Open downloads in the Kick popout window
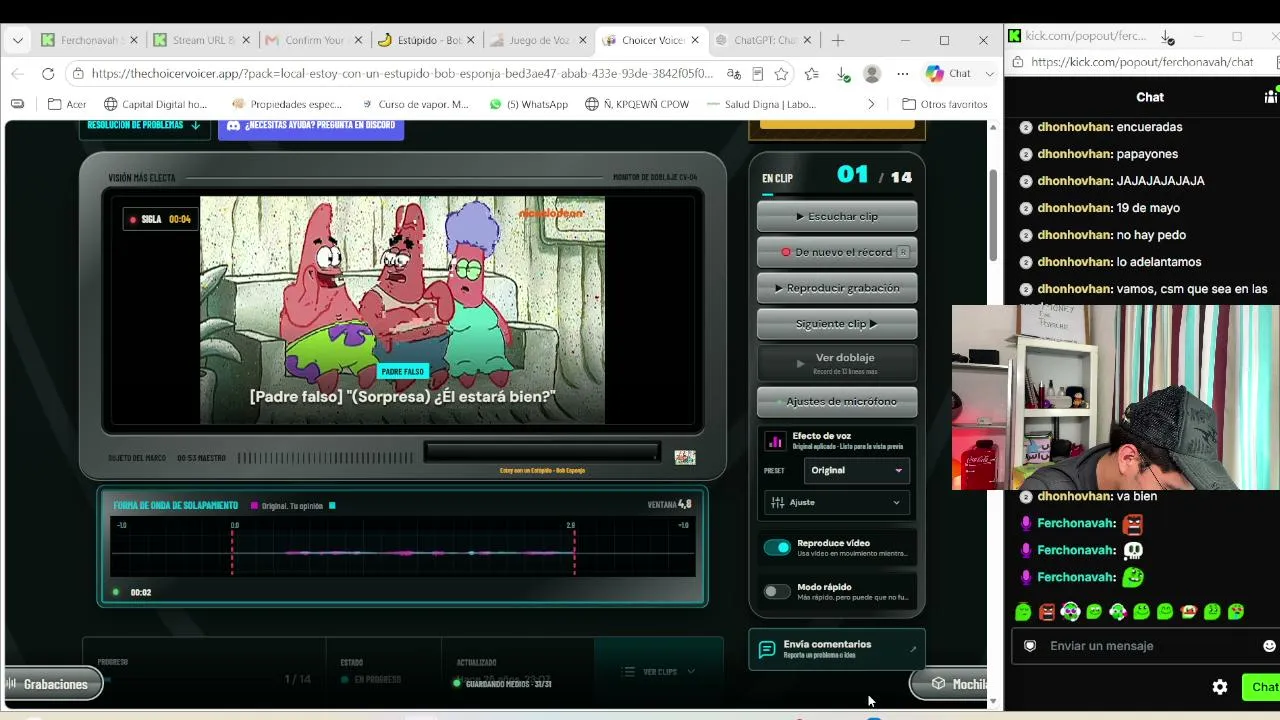The height and width of the screenshot is (720, 1280). pos(1167,37)
